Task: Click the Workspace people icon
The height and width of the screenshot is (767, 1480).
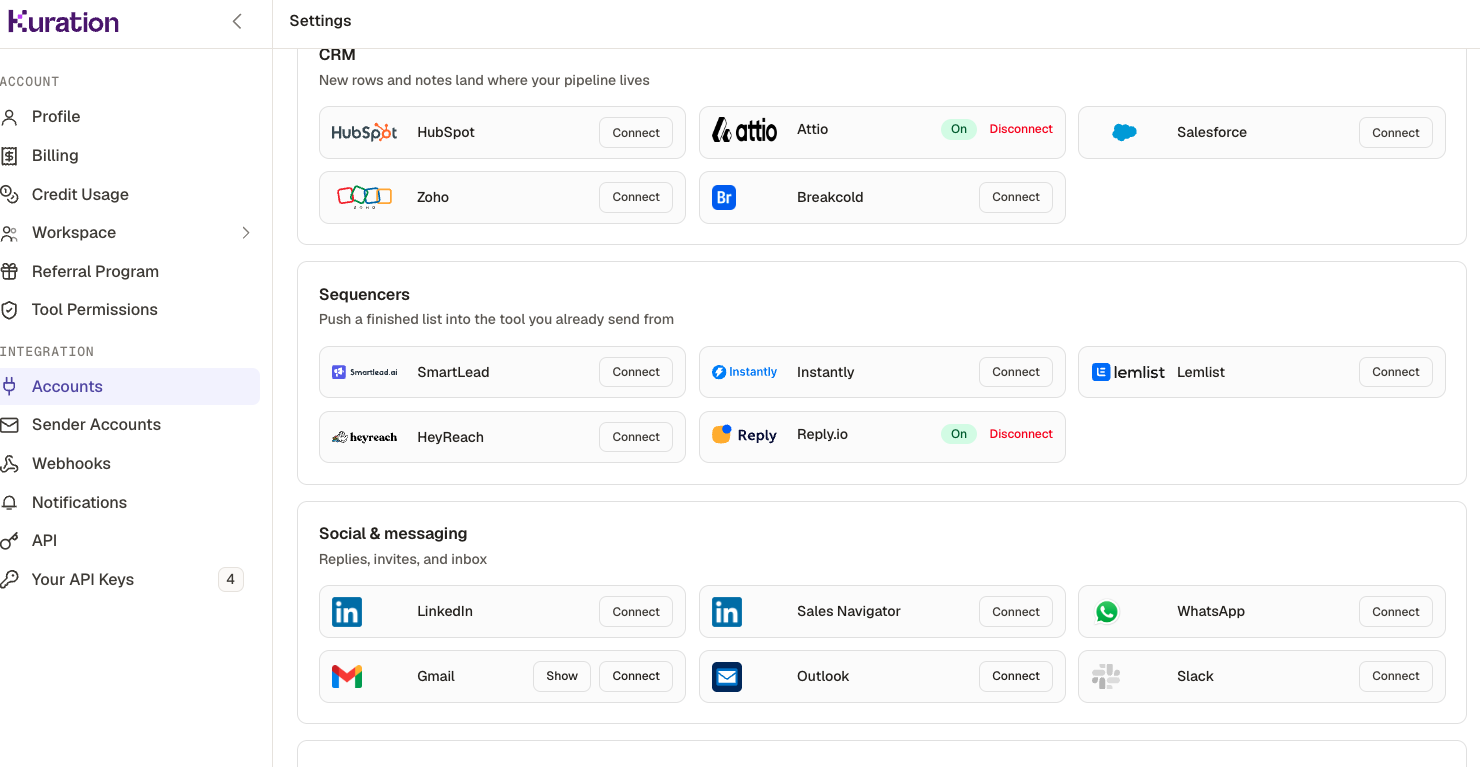Action: [10, 233]
